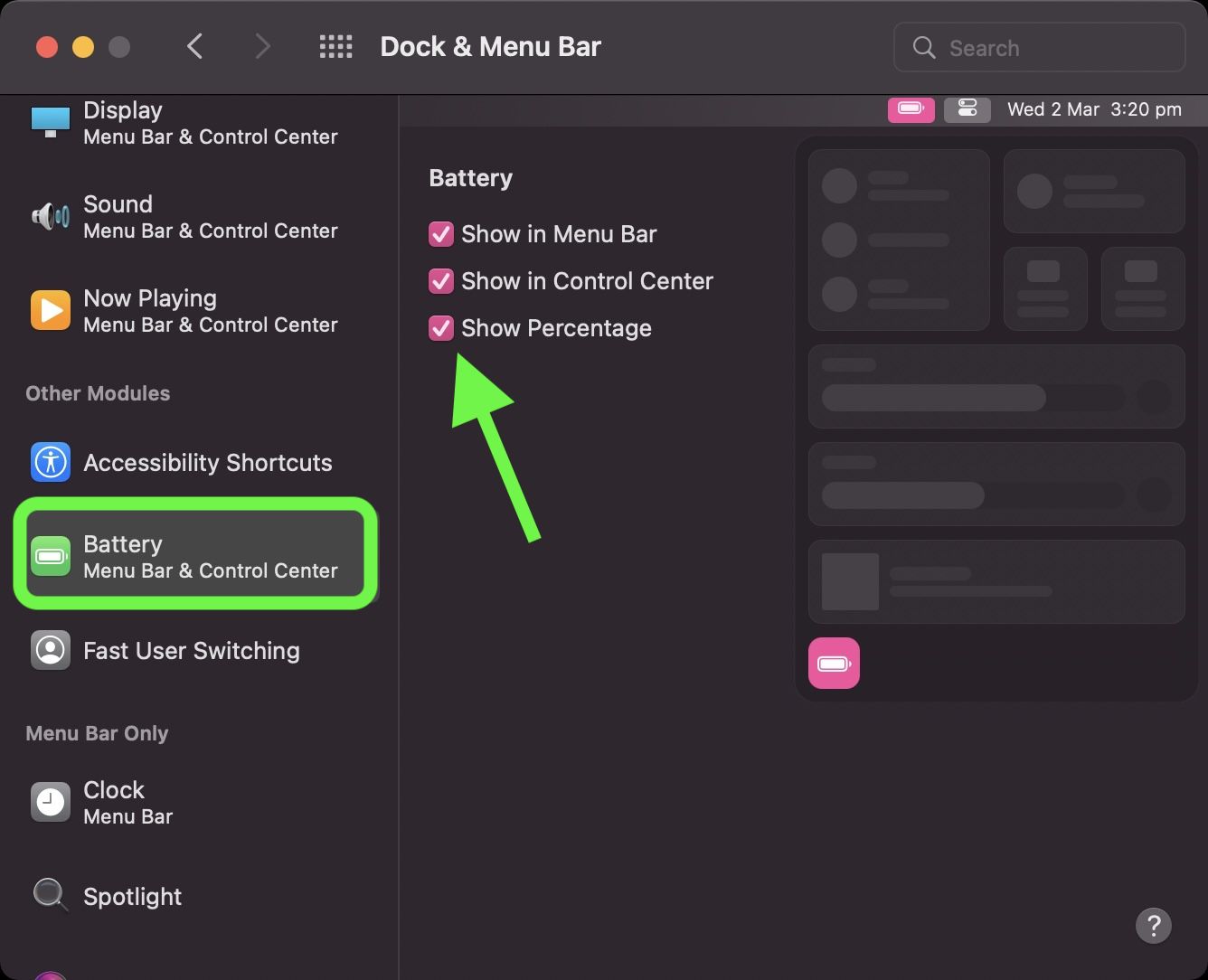Select the Battery module in the sidebar
Viewport: 1208px width, 980px height.
[195, 554]
